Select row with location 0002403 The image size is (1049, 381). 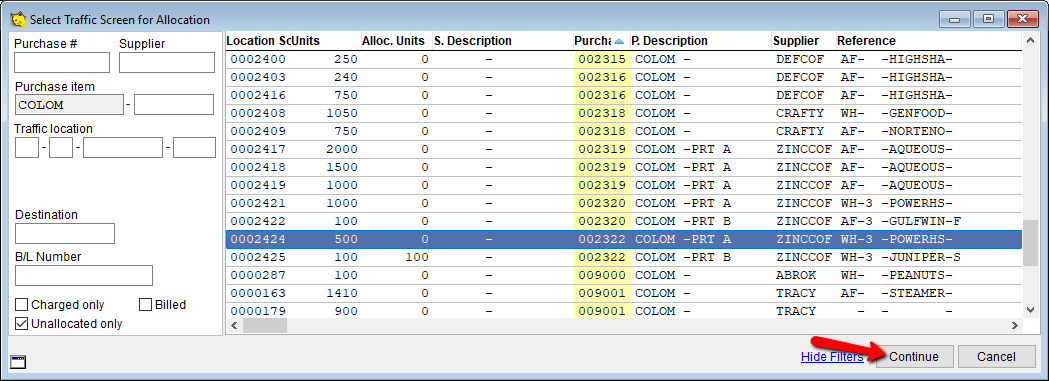[x=624, y=77]
